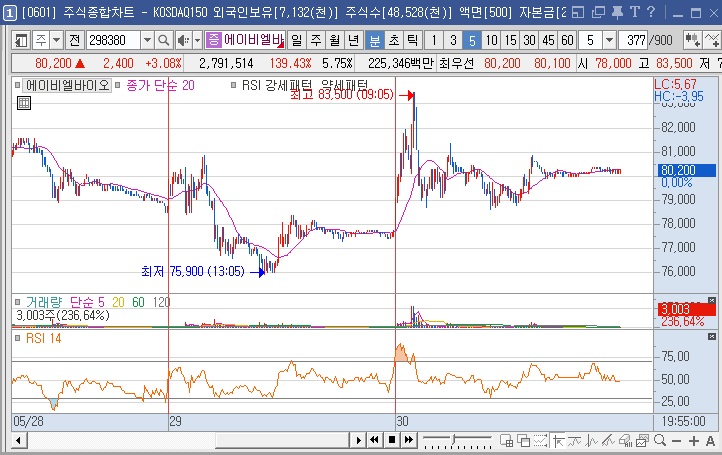Image resolution: width=722 pixels, height=455 pixels.
Task: Select the 년 (yearly) period tab
Action: [x=354, y=41]
